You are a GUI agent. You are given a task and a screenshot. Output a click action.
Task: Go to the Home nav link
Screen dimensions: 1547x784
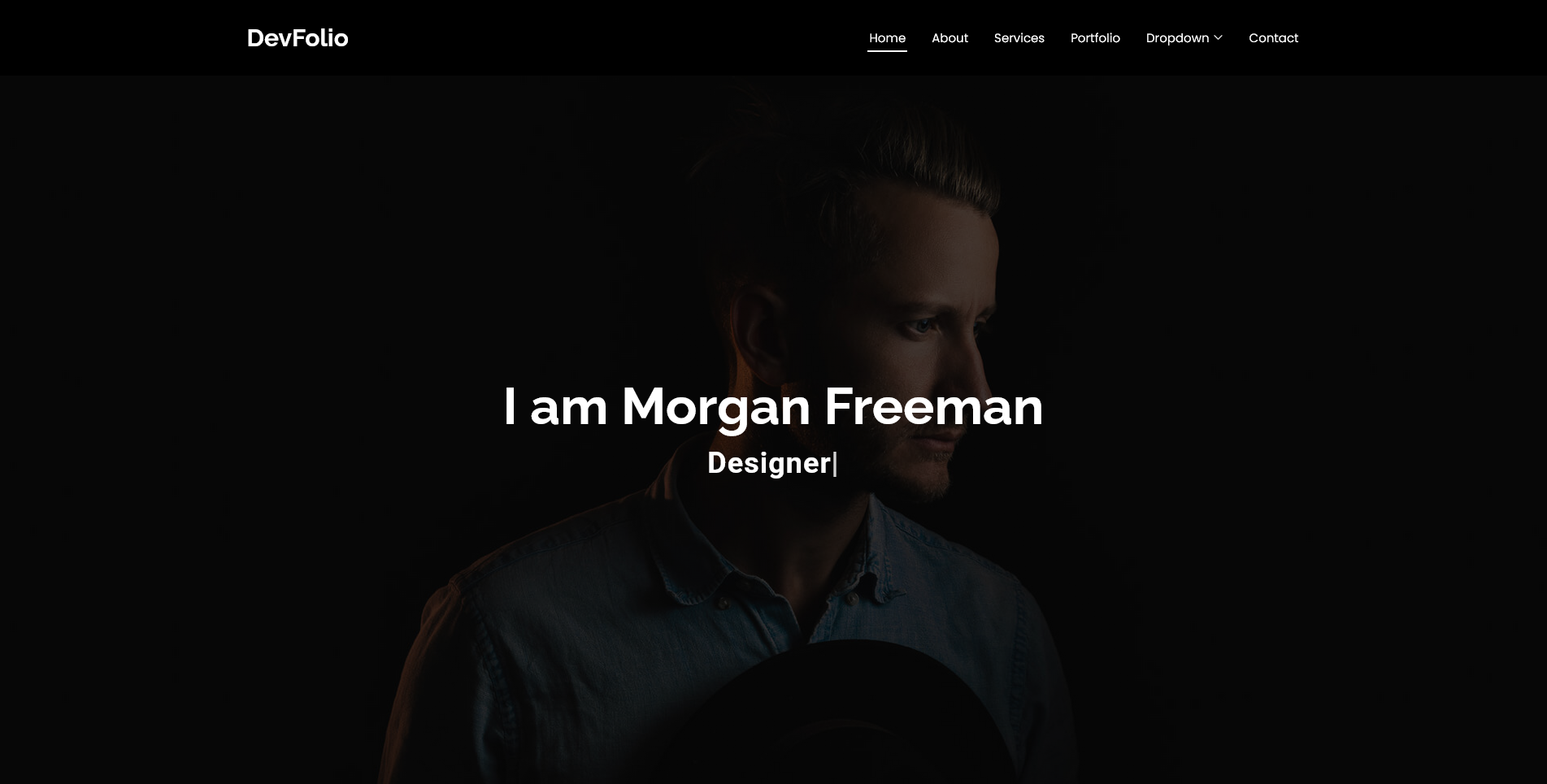(x=887, y=37)
